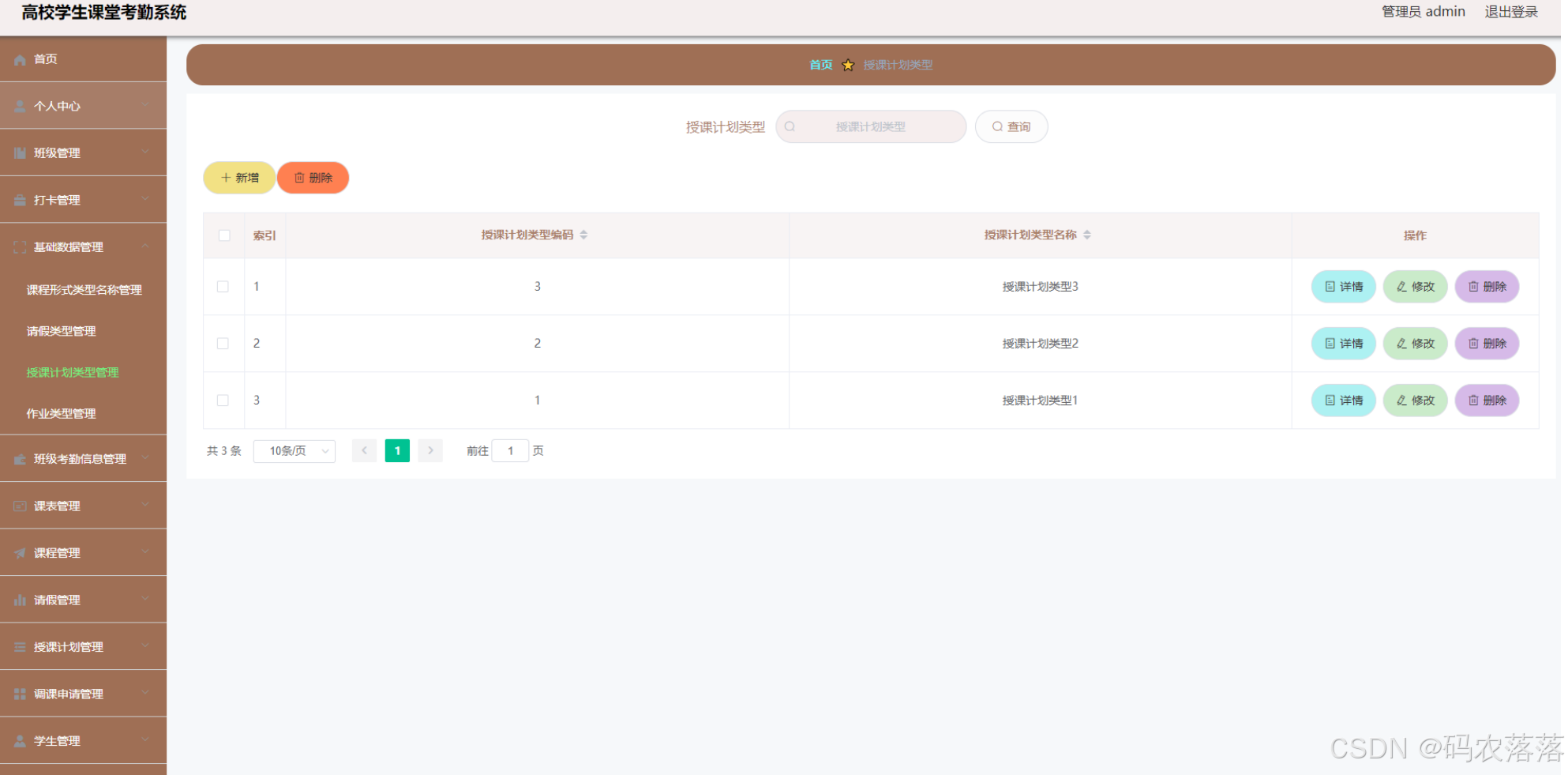The height and width of the screenshot is (775, 1568).
Task: Click purple 删除 for 授课计划类型2
Action: [x=1487, y=344]
